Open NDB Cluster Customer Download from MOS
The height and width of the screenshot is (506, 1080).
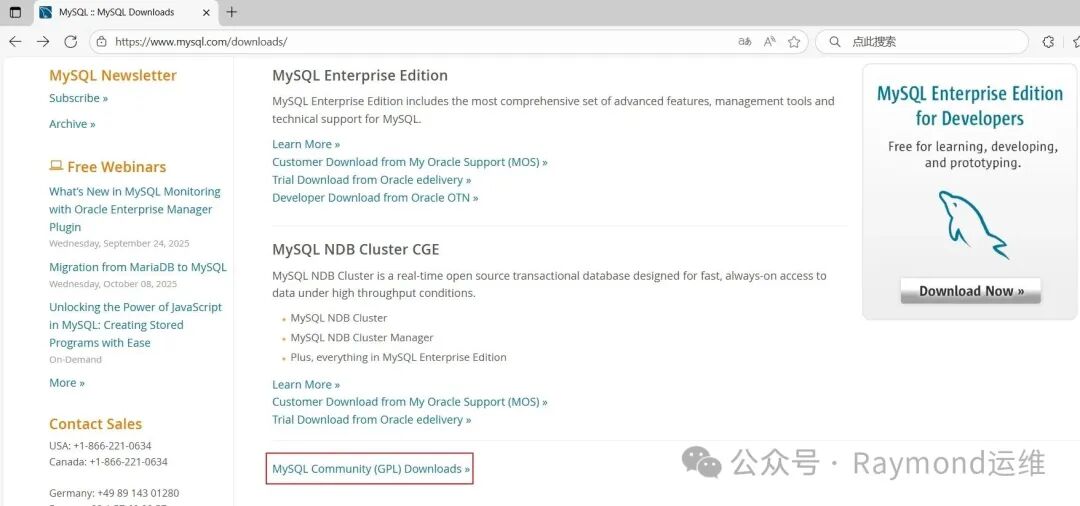point(410,402)
